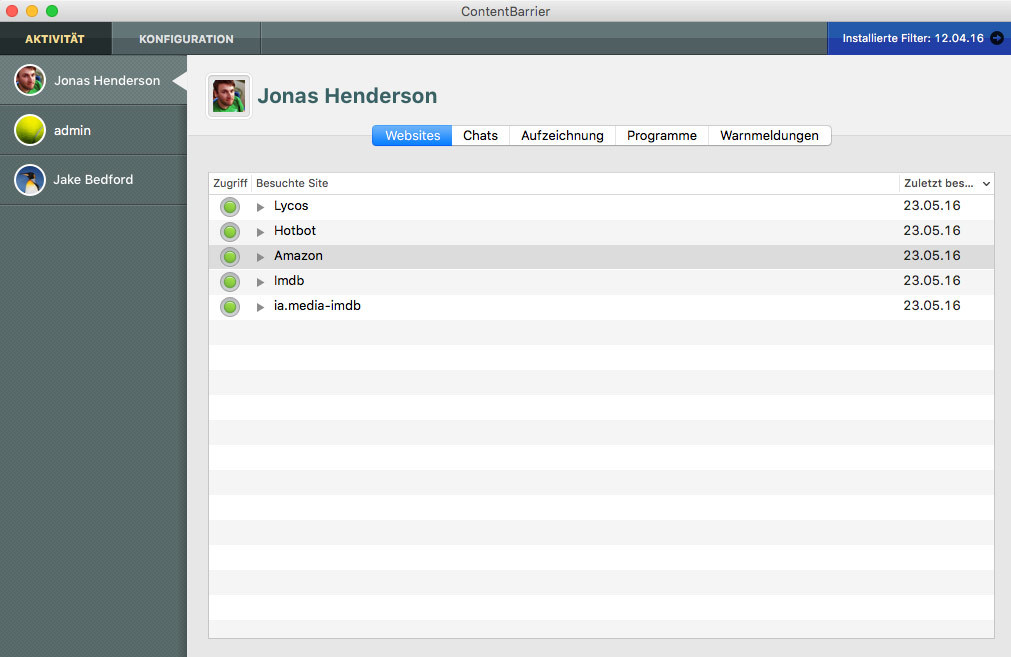1011x657 pixels.
Task: Click the green access status dot for Hotbot
Action: [x=230, y=231]
